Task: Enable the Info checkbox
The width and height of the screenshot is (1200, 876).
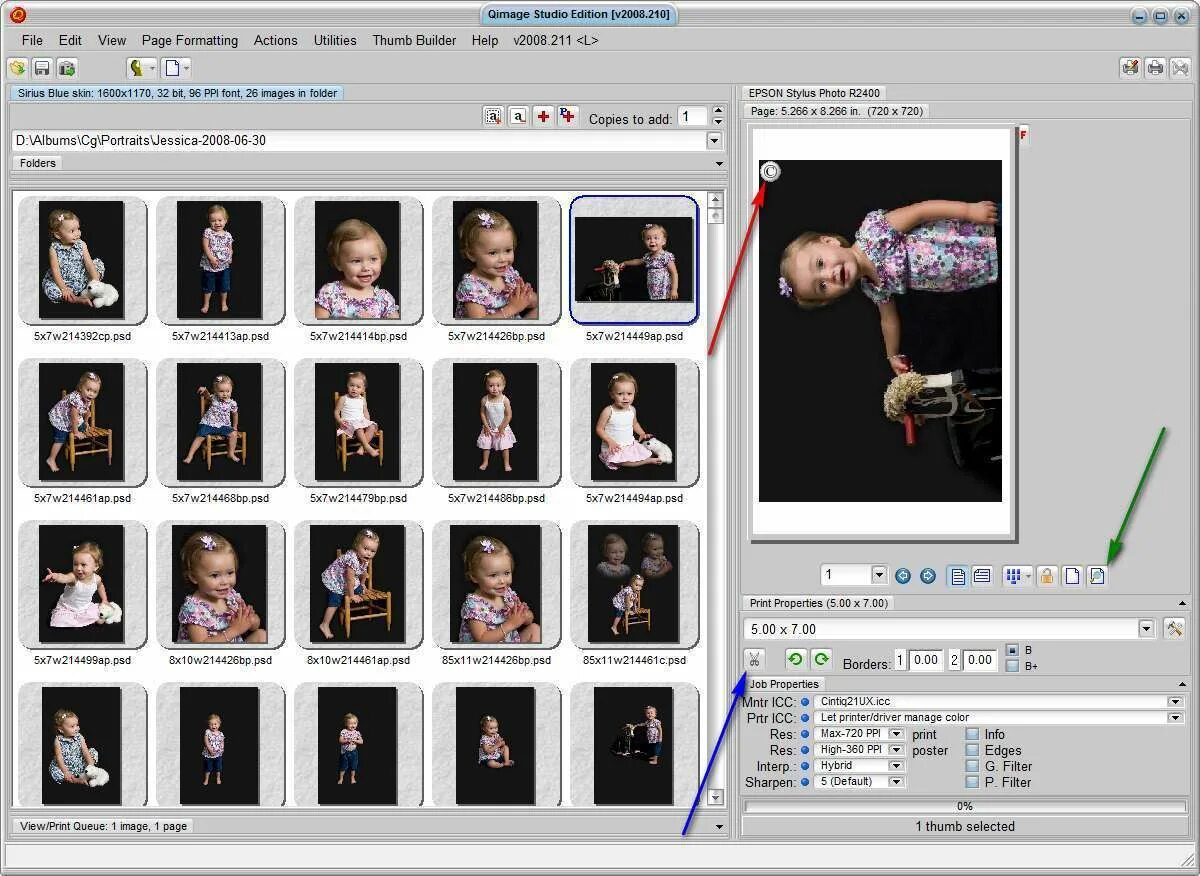Action: 972,734
